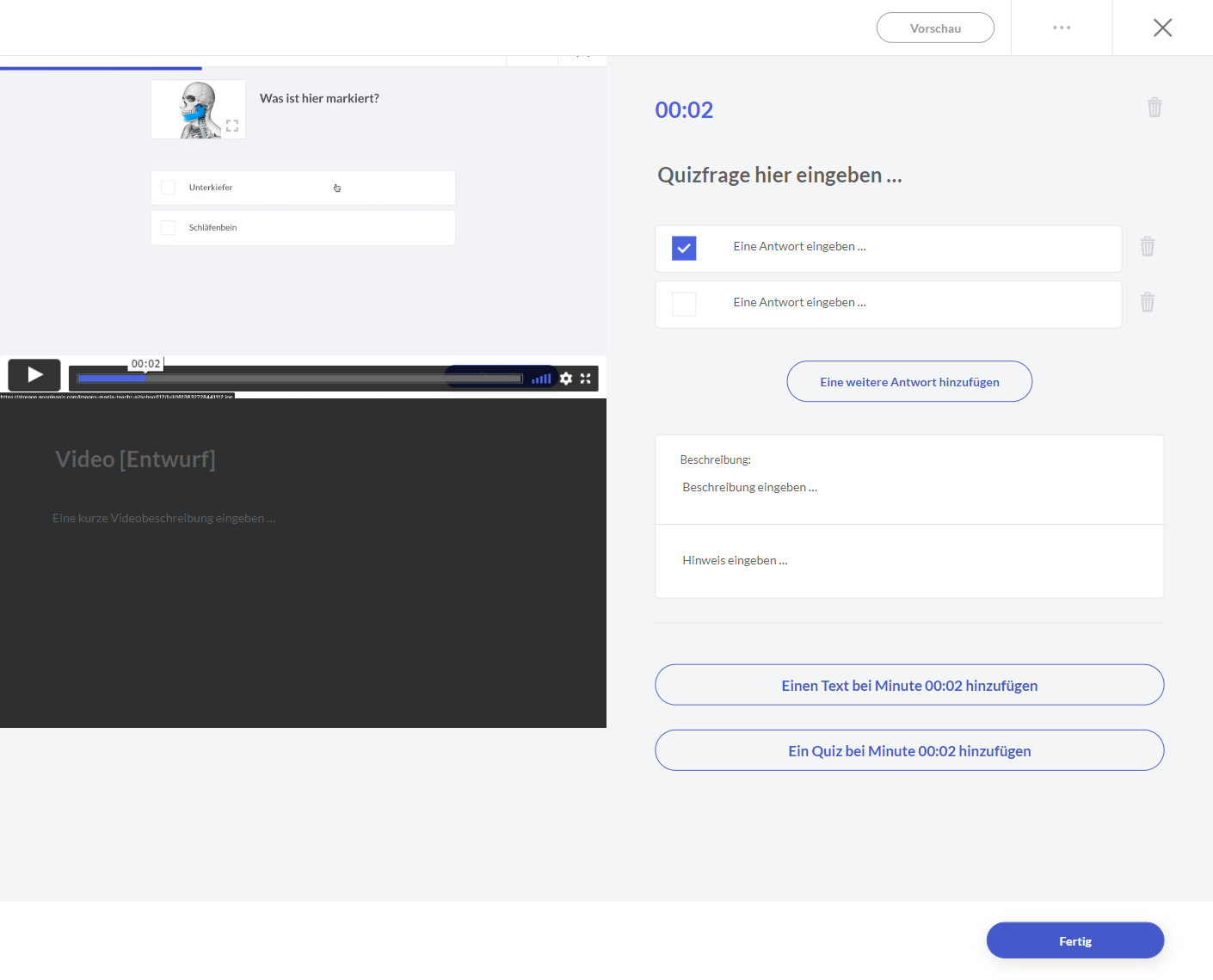This screenshot has height=980, width=1213.
Task: Tick the Schläfenbein checkbox in video
Action: [169, 228]
